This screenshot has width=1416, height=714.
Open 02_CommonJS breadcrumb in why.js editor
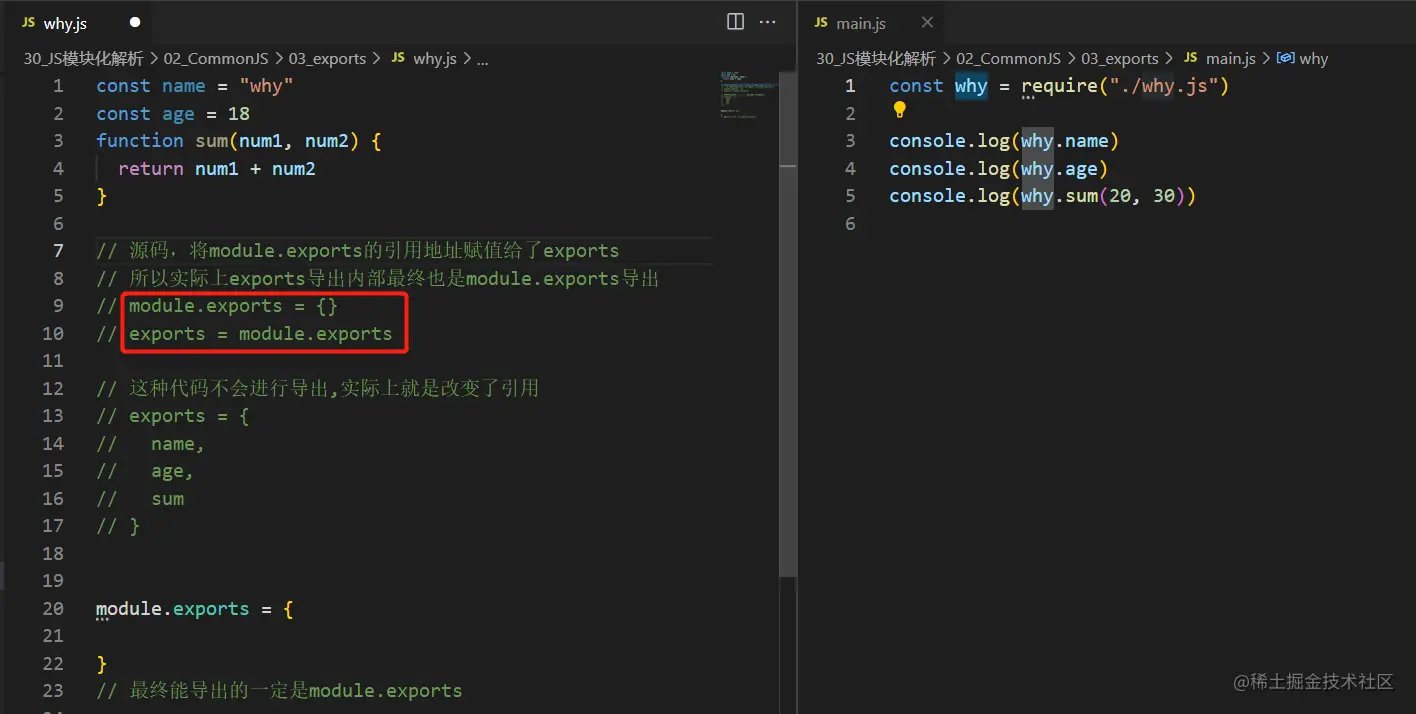[216, 58]
